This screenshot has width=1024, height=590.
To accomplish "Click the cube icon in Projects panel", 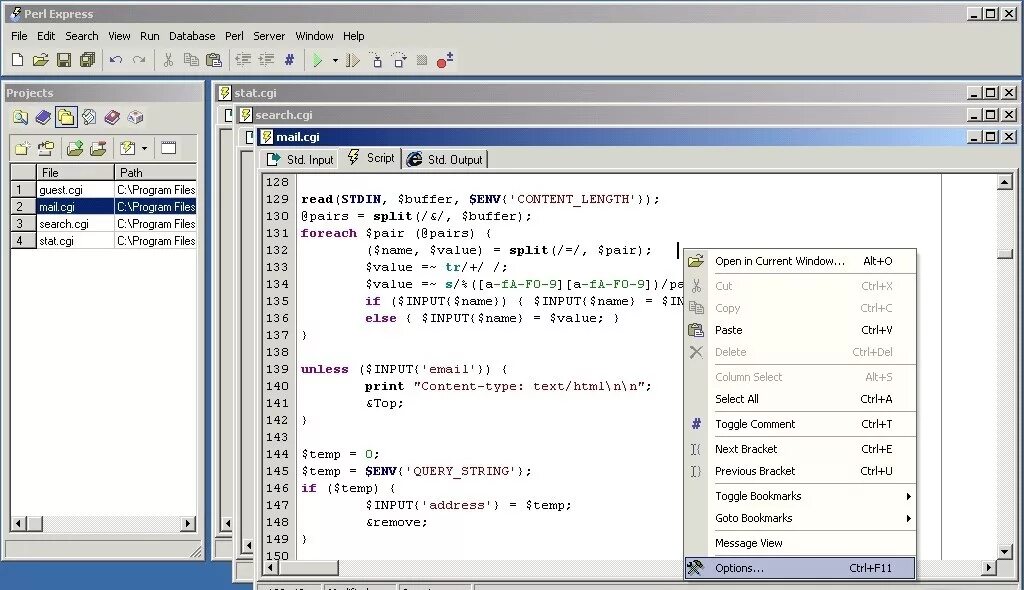I will point(135,117).
